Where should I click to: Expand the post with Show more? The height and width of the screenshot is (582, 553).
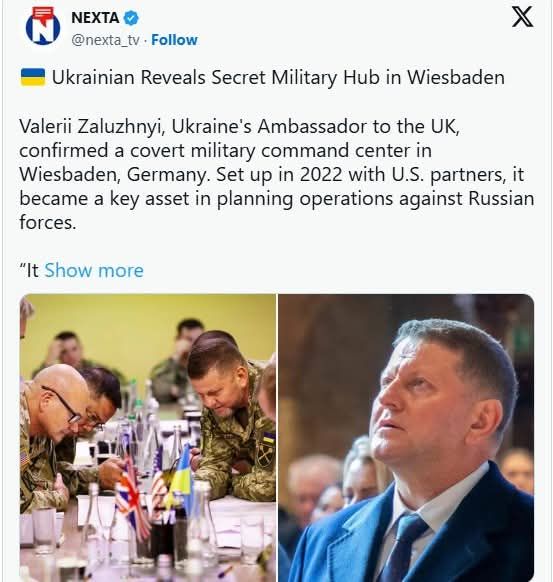coord(94,270)
